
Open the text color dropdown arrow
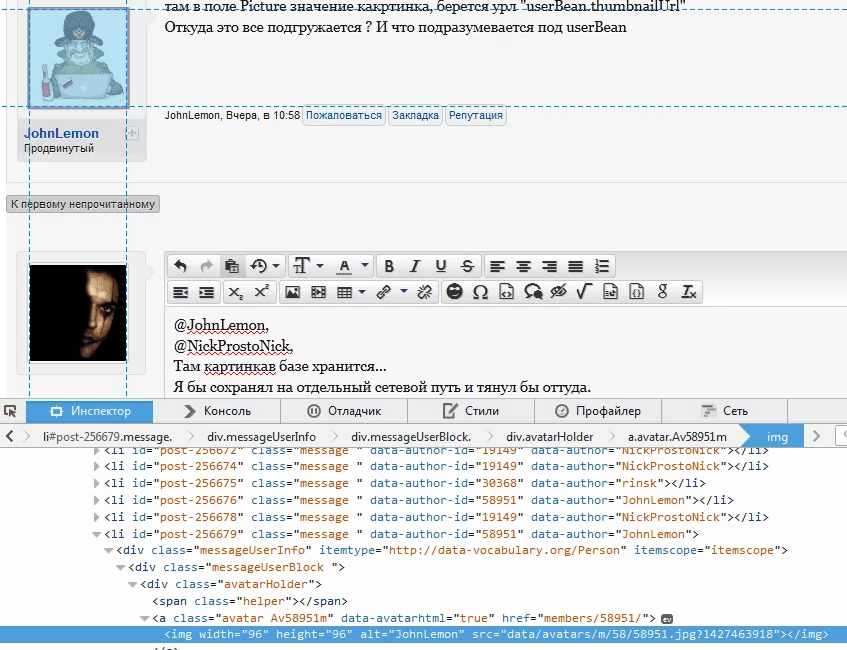click(x=365, y=266)
